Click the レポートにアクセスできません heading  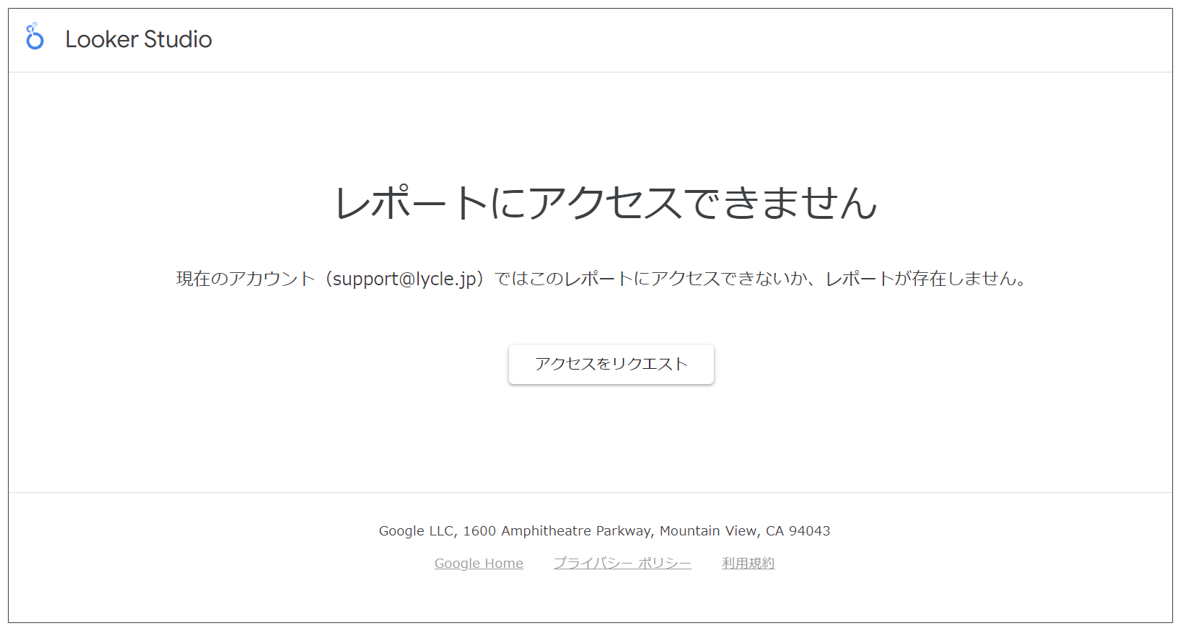pos(605,203)
